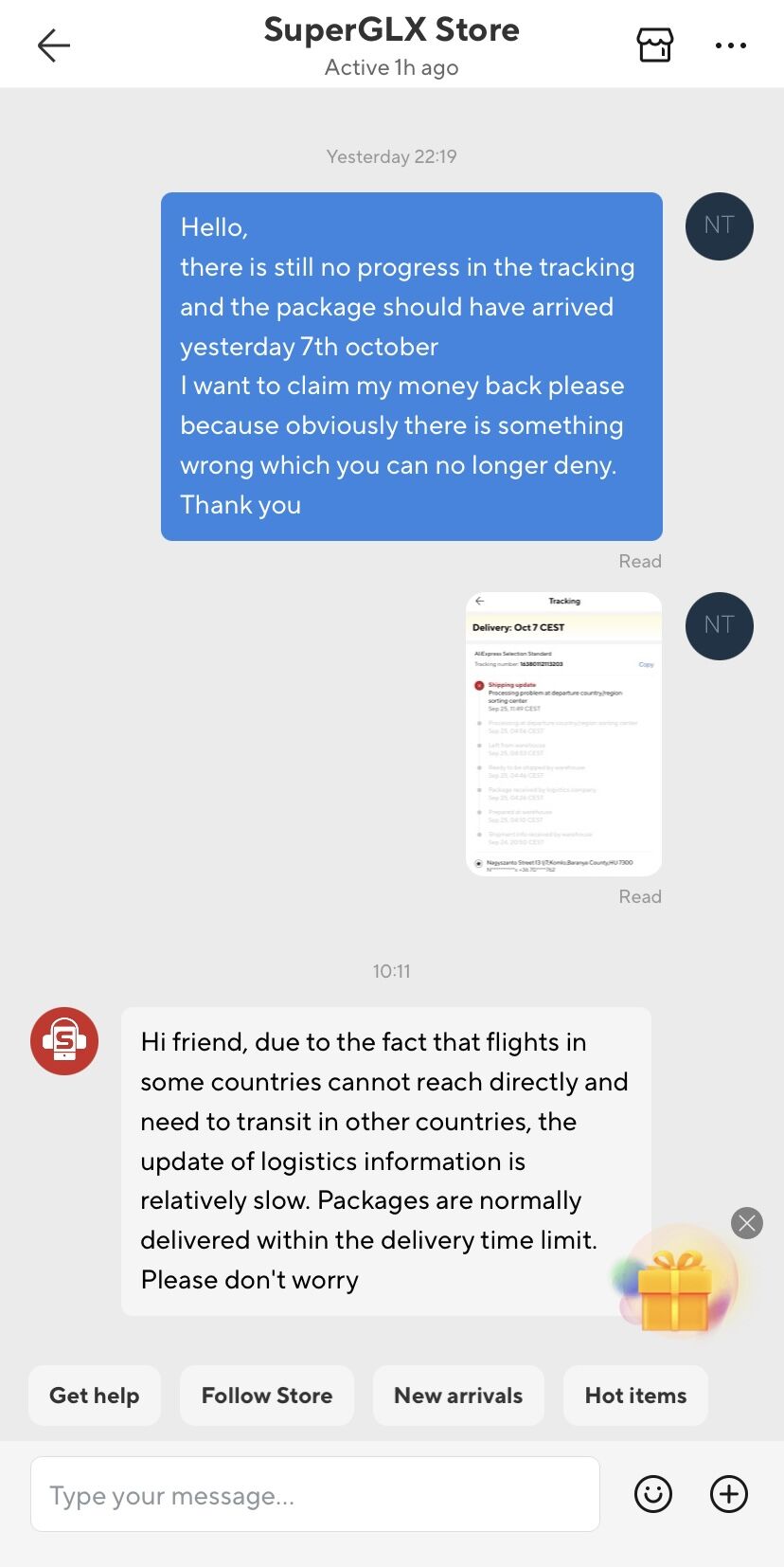Open the three-dot more options menu
The image size is (784, 1567).
pos(730,45)
